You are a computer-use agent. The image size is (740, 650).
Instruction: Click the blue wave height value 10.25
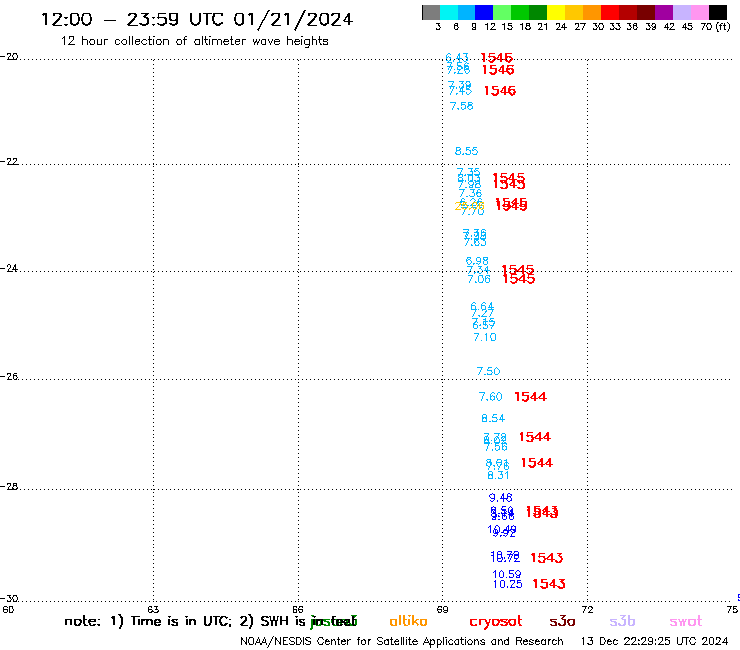click(x=507, y=584)
